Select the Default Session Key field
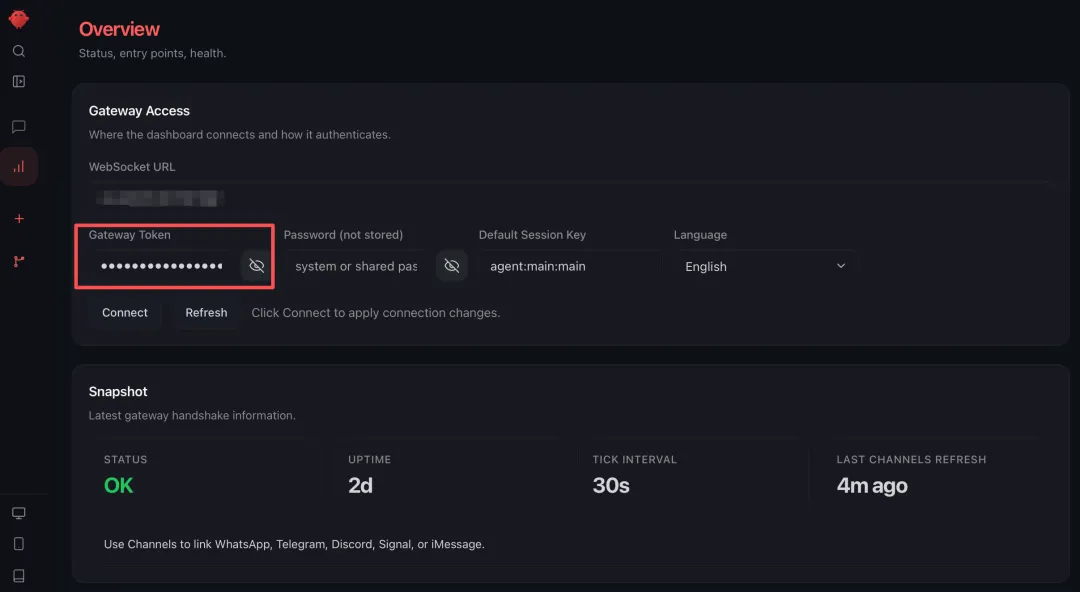The width and height of the screenshot is (1080, 592). [570, 266]
